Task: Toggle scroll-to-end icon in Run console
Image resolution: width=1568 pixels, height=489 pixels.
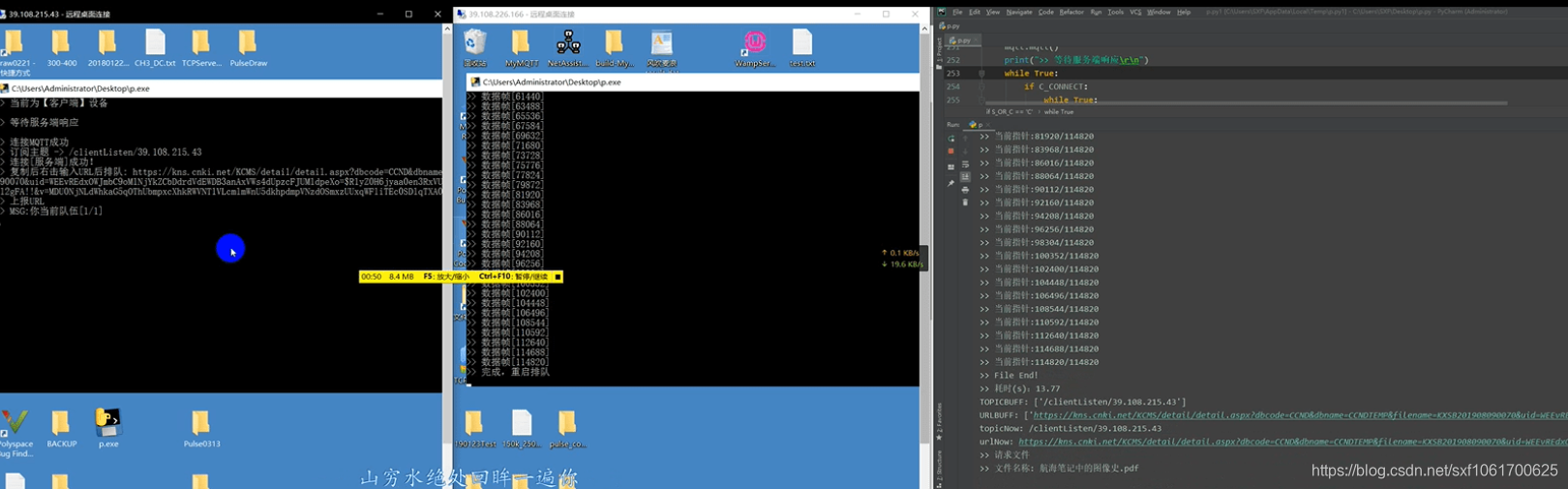Action: click(x=965, y=176)
